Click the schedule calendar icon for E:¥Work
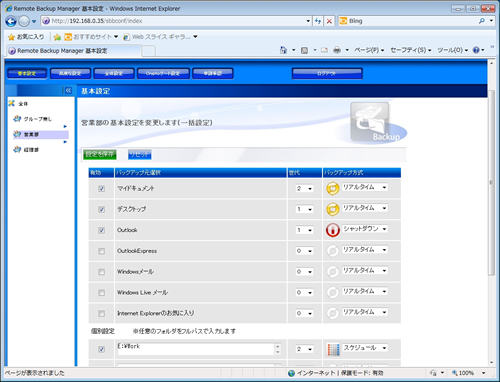 coord(333,349)
